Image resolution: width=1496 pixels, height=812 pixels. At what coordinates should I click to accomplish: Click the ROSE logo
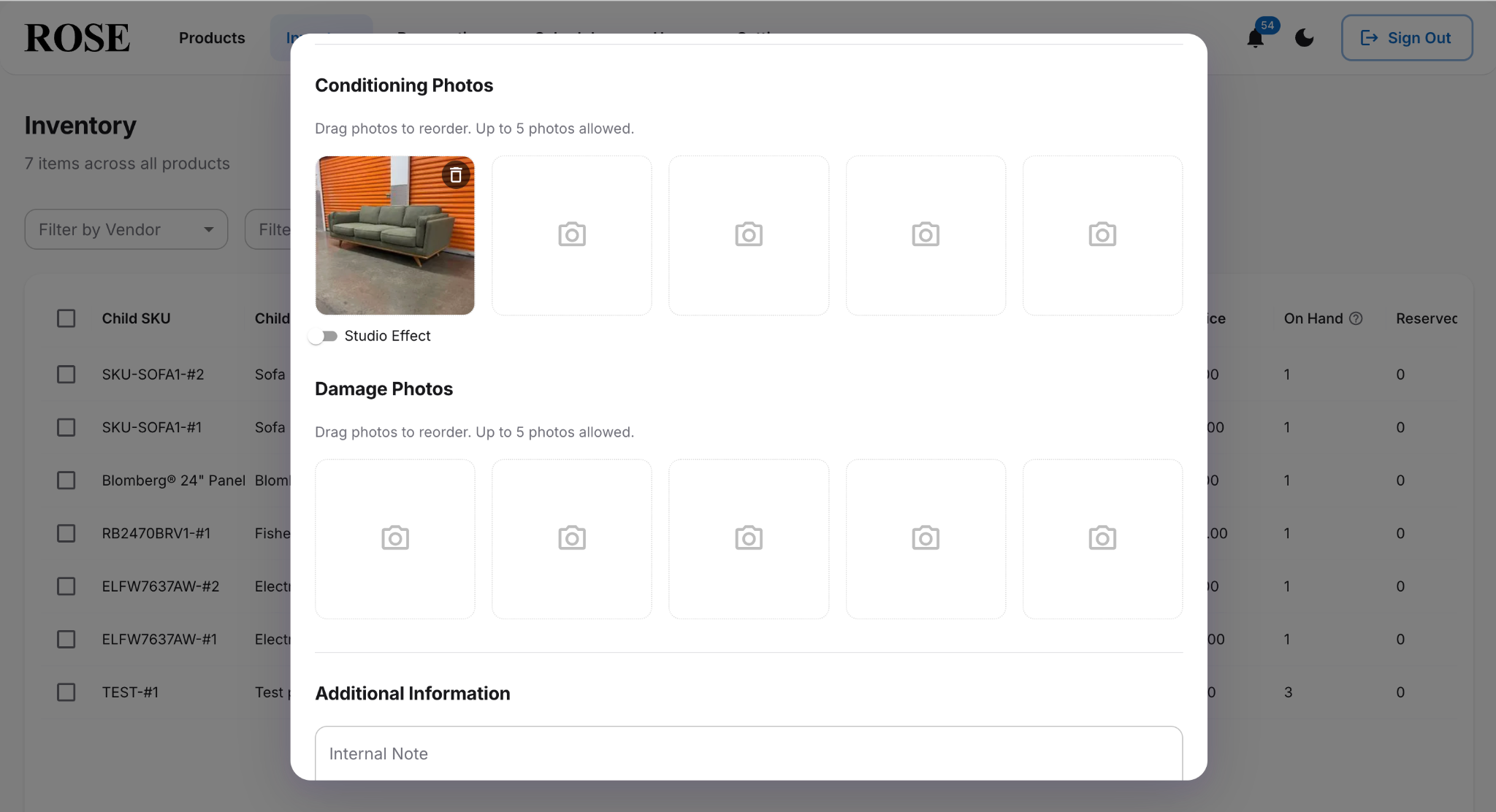coord(75,37)
